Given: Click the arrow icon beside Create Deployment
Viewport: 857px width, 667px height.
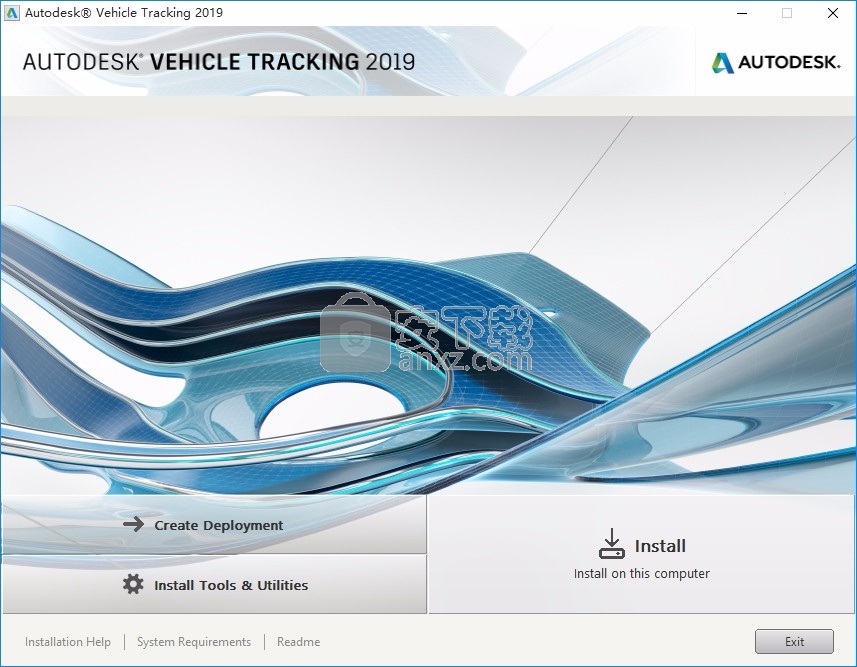Looking at the screenshot, I should 133,525.
